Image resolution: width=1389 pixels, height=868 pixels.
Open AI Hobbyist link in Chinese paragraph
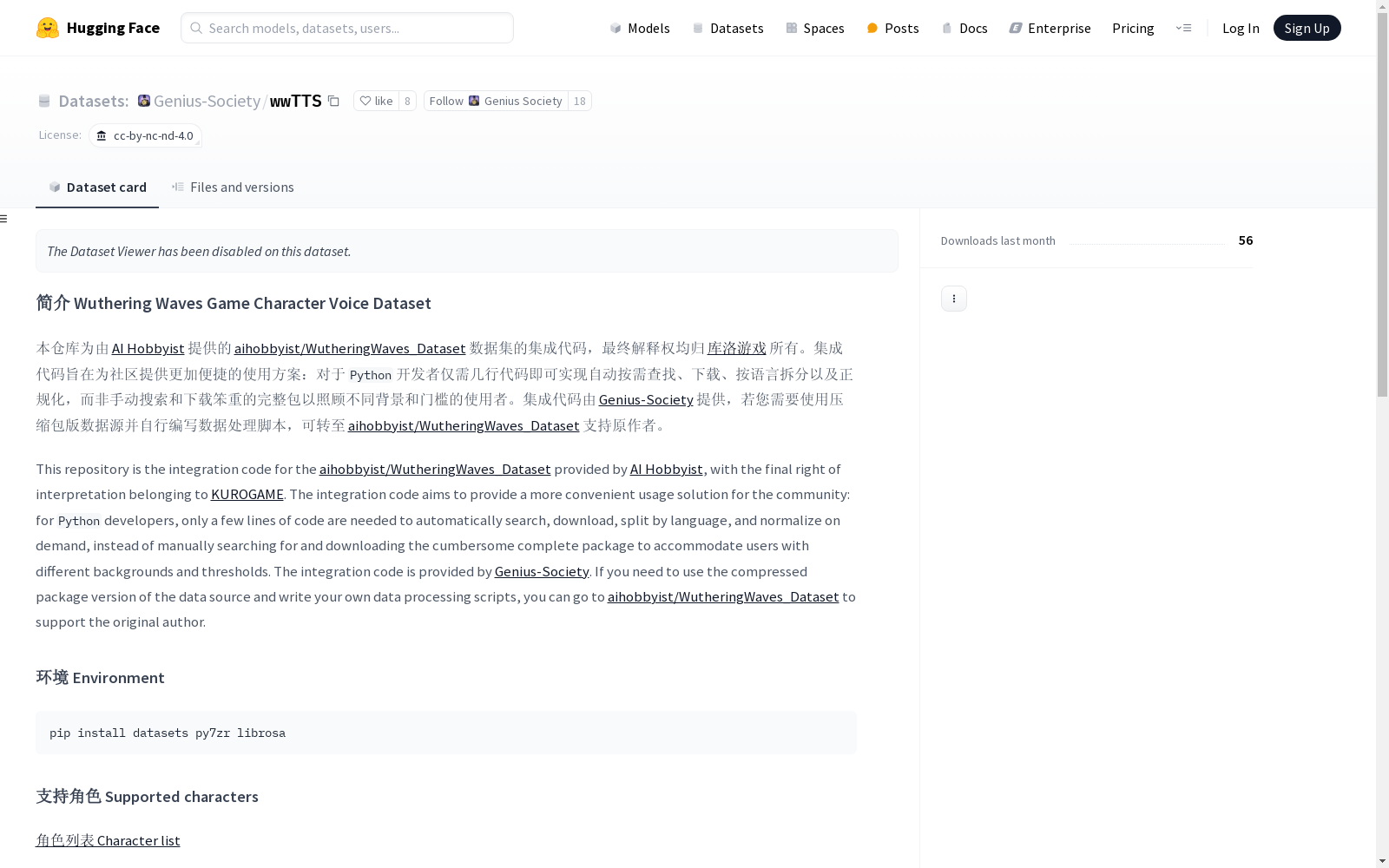pyautogui.click(x=148, y=348)
